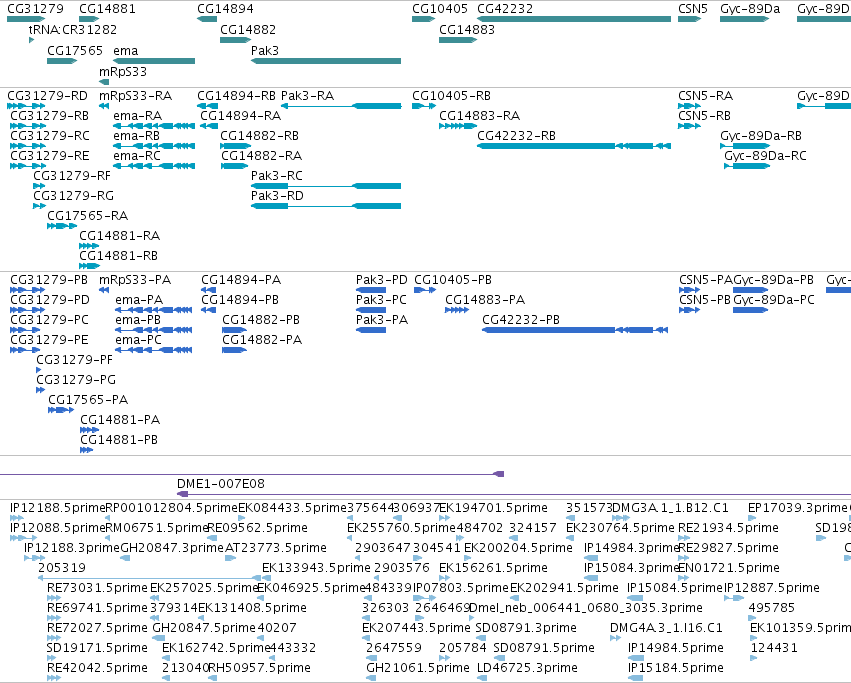Click transcript CG17565-RA
851x683 pixels.
click(x=87, y=216)
